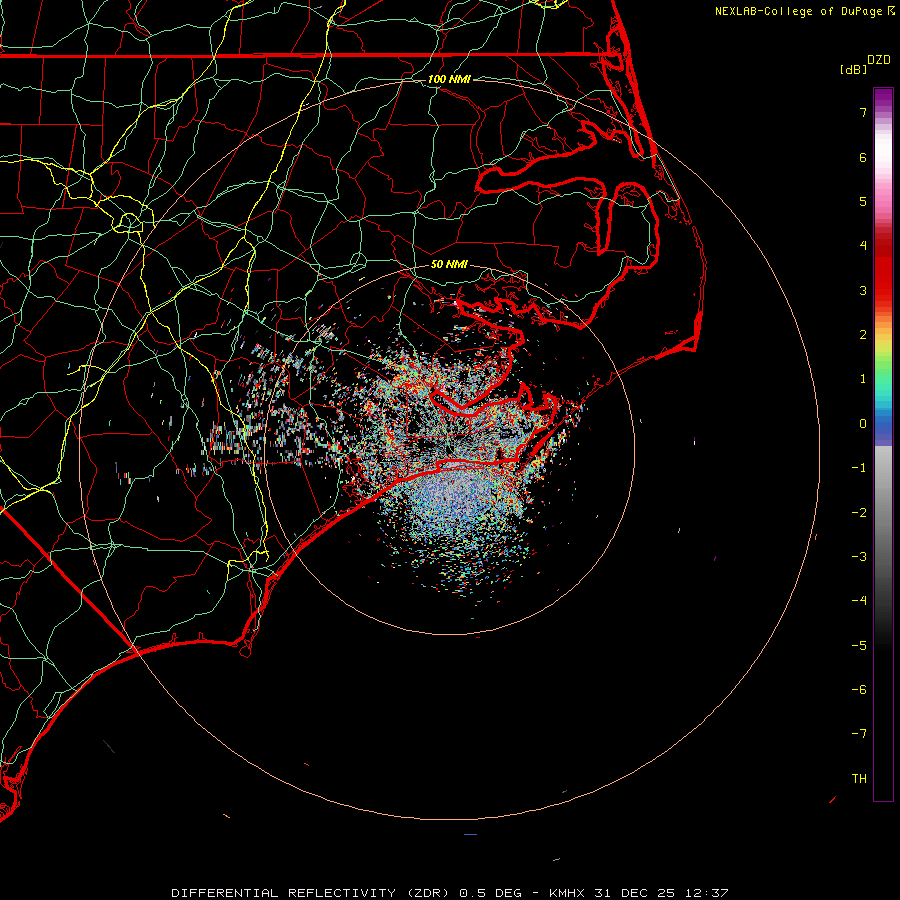
Task: Click the 12:37 timestamp in footer
Action: pos(709,892)
